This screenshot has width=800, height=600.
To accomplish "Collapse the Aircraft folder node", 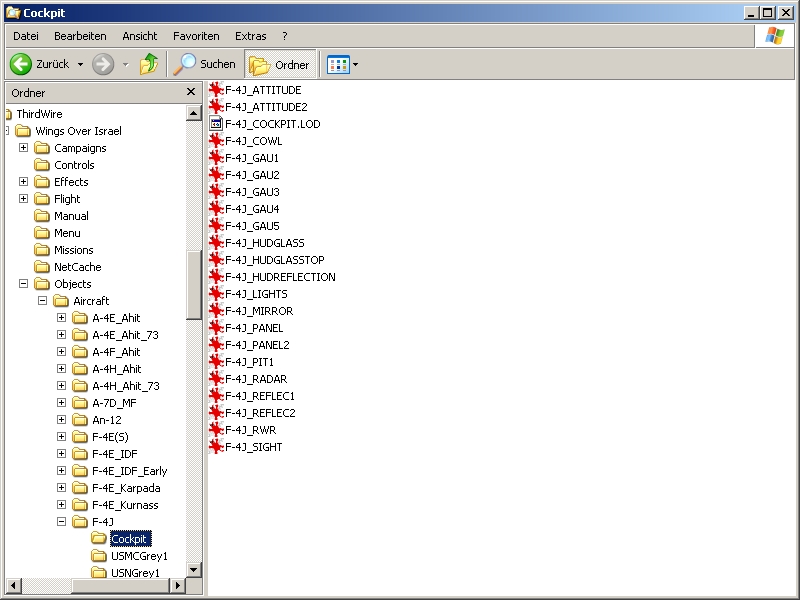I will click(x=42, y=301).
